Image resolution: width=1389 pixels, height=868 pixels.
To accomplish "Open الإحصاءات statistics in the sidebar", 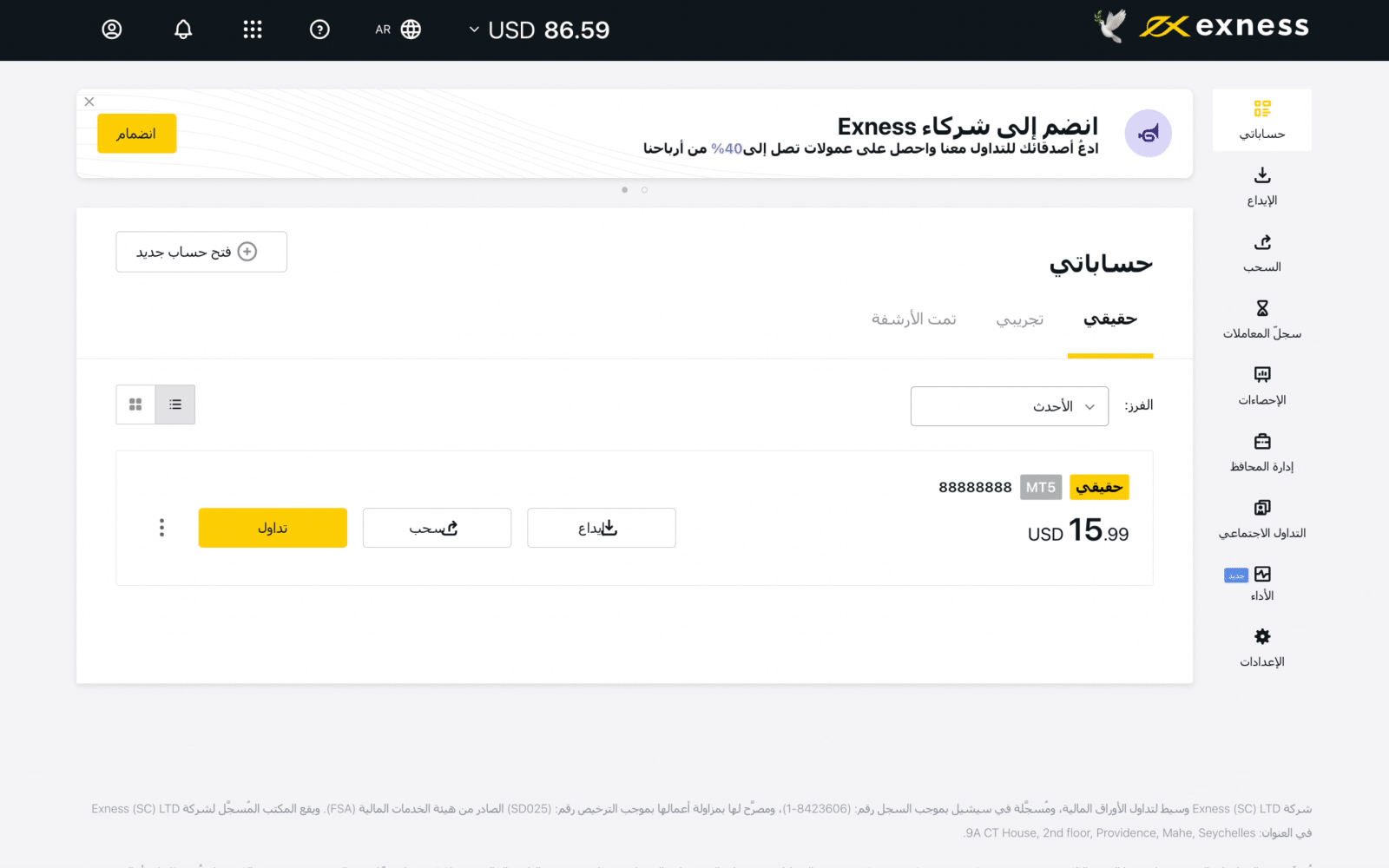I will [1261, 386].
